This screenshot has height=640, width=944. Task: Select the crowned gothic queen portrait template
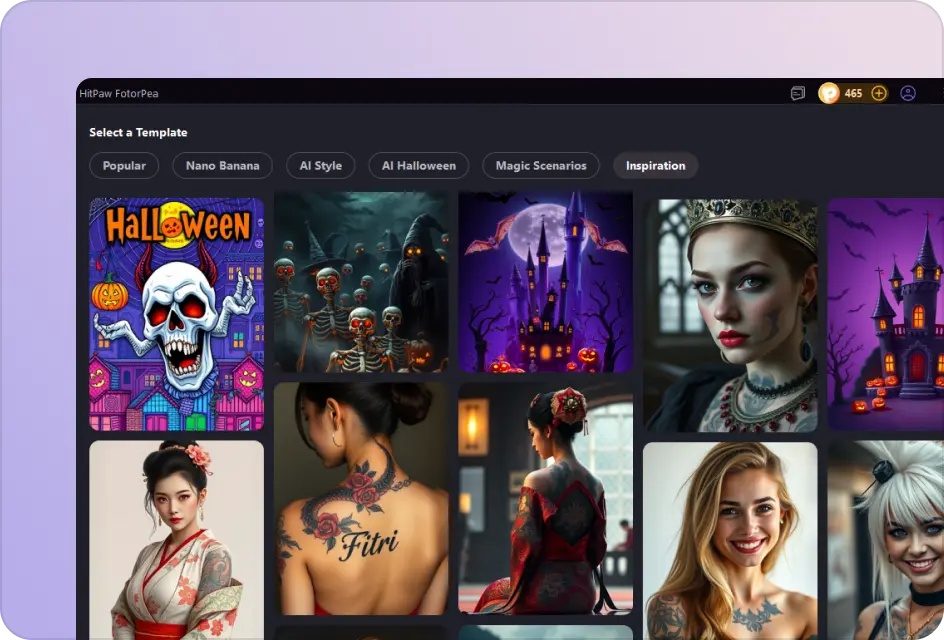coord(731,313)
